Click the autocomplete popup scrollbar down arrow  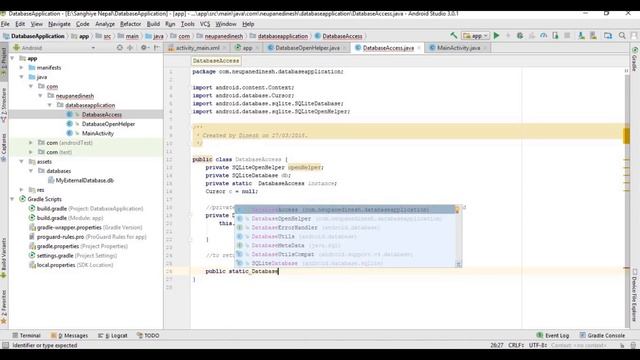[x=459, y=264]
